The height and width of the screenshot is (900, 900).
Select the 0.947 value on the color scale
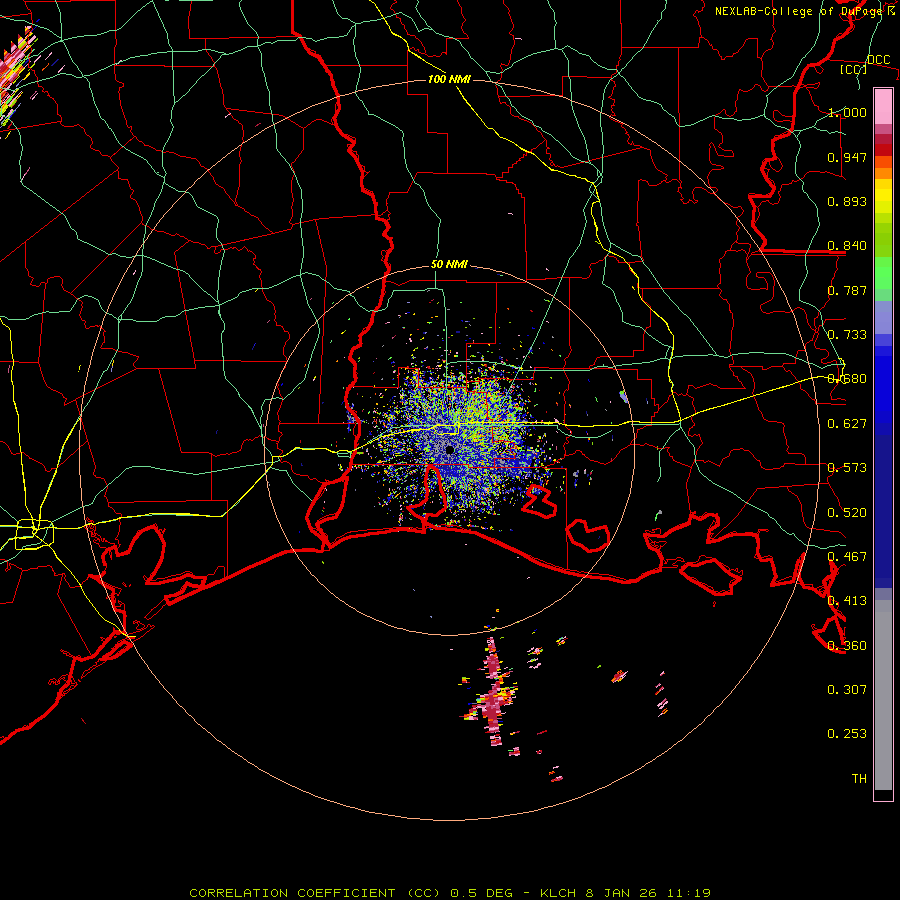point(847,157)
